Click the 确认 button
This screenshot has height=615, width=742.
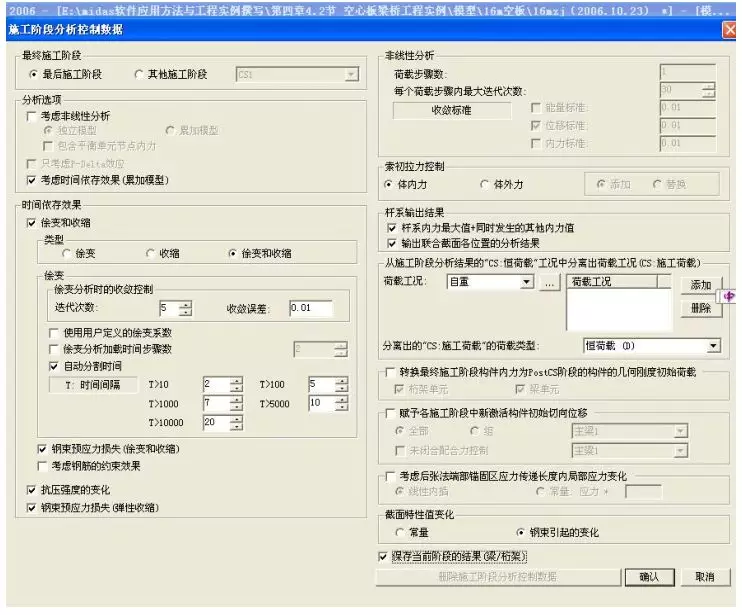point(649,577)
